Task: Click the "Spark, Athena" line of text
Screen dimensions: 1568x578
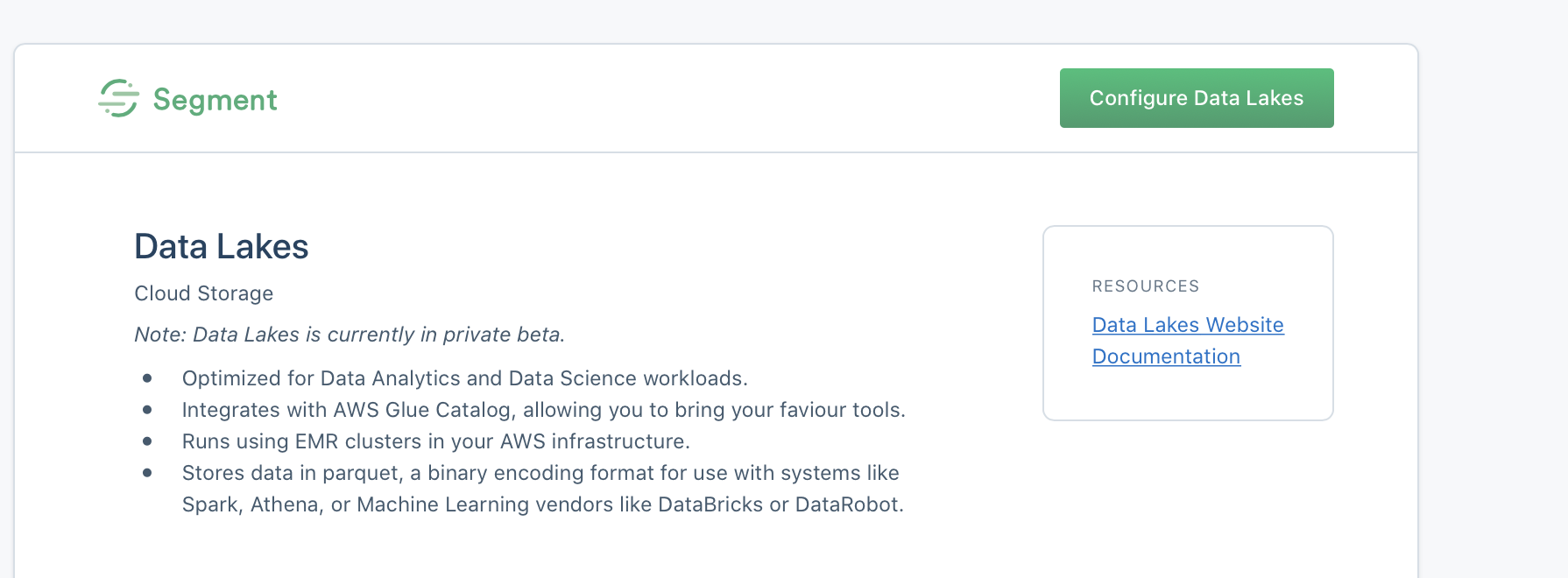Action: click(x=542, y=504)
